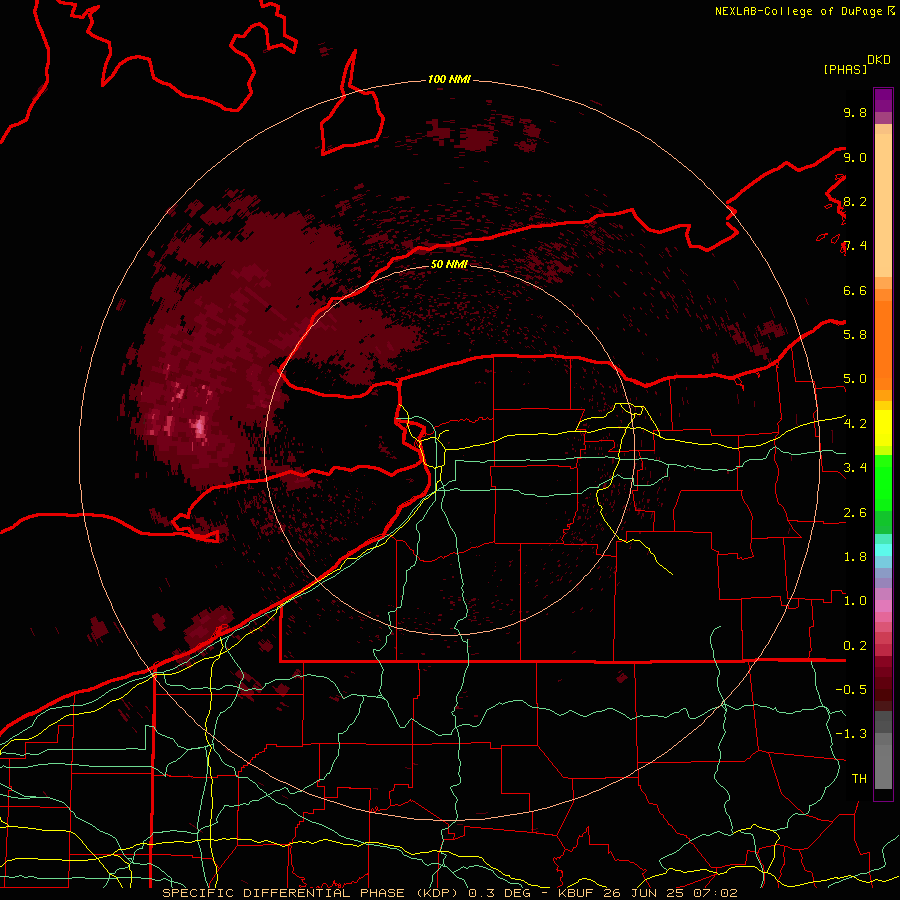Click the 0.2 legend value
This screenshot has height=900, width=900.
click(x=855, y=646)
